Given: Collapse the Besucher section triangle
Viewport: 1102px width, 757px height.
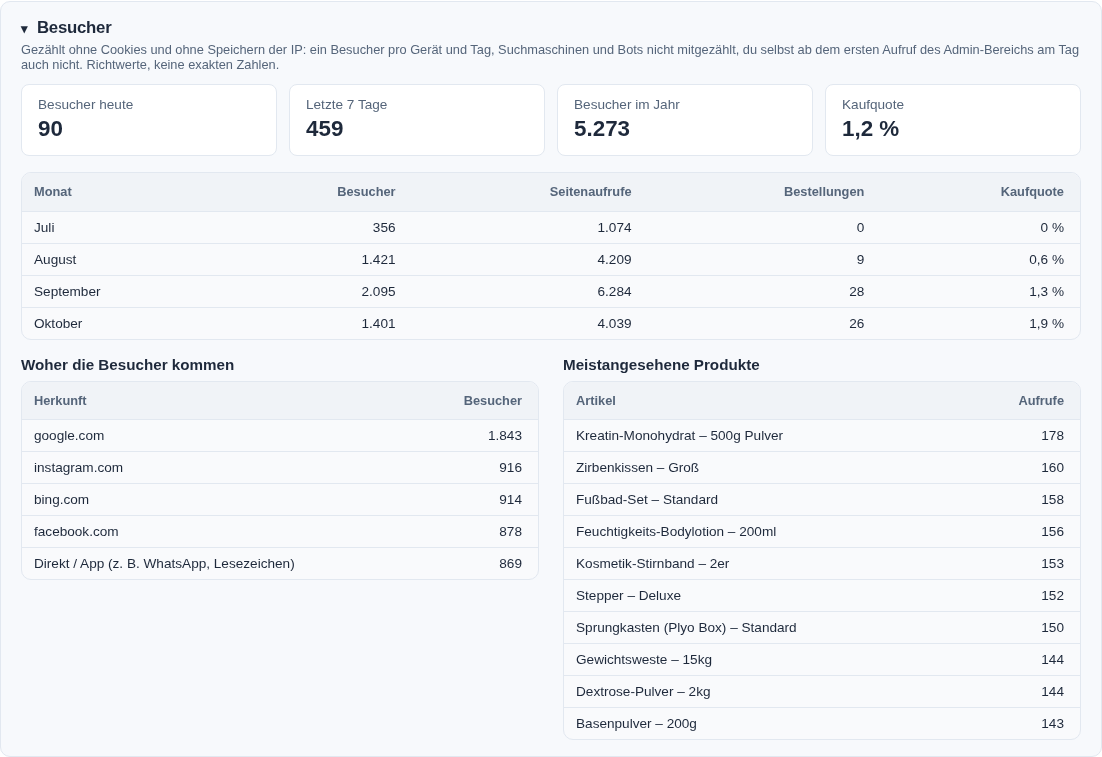Looking at the screenshot, I should [x=25, y=29].
